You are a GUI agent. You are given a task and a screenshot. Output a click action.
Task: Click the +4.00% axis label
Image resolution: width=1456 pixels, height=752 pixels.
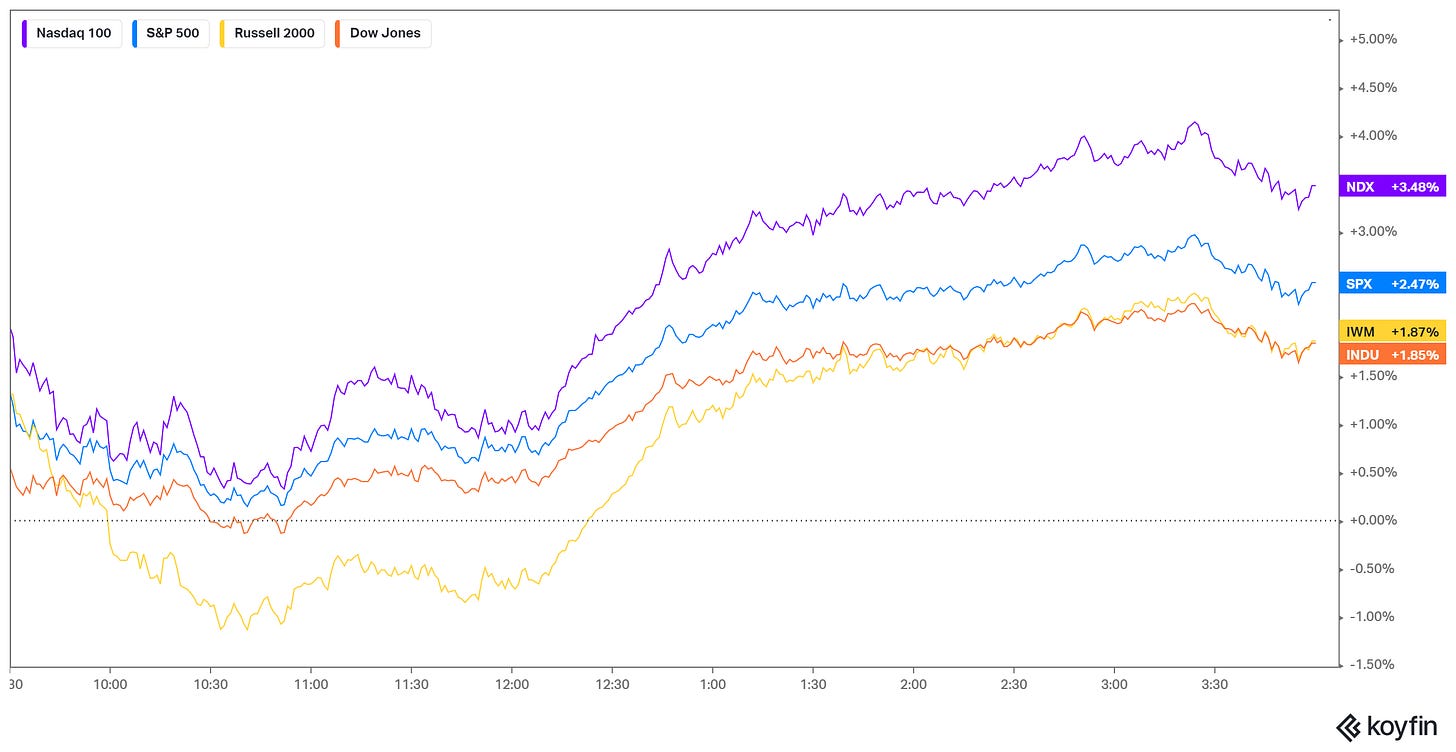tap(1372, 135)
